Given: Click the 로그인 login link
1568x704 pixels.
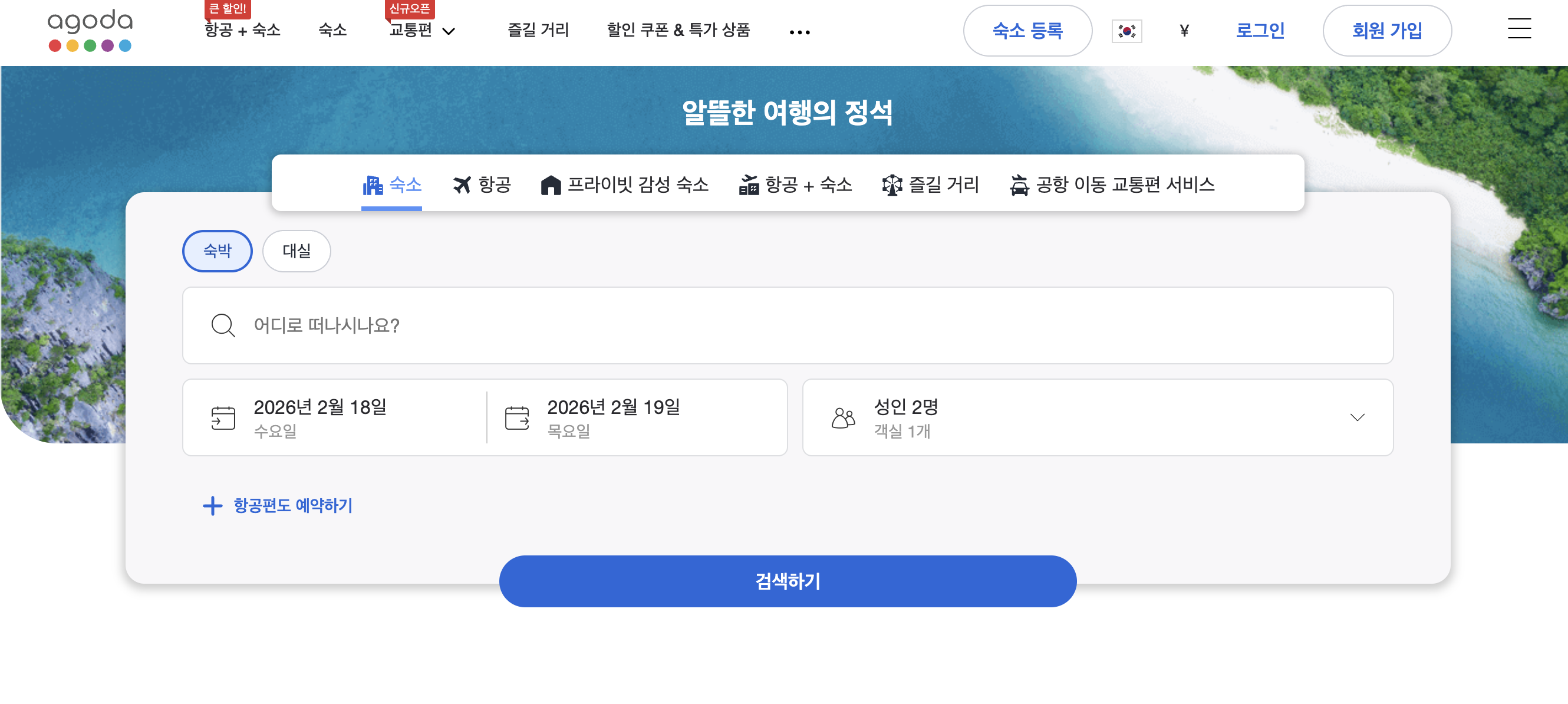Looking at the screenshot, I should coord(1259,31).
